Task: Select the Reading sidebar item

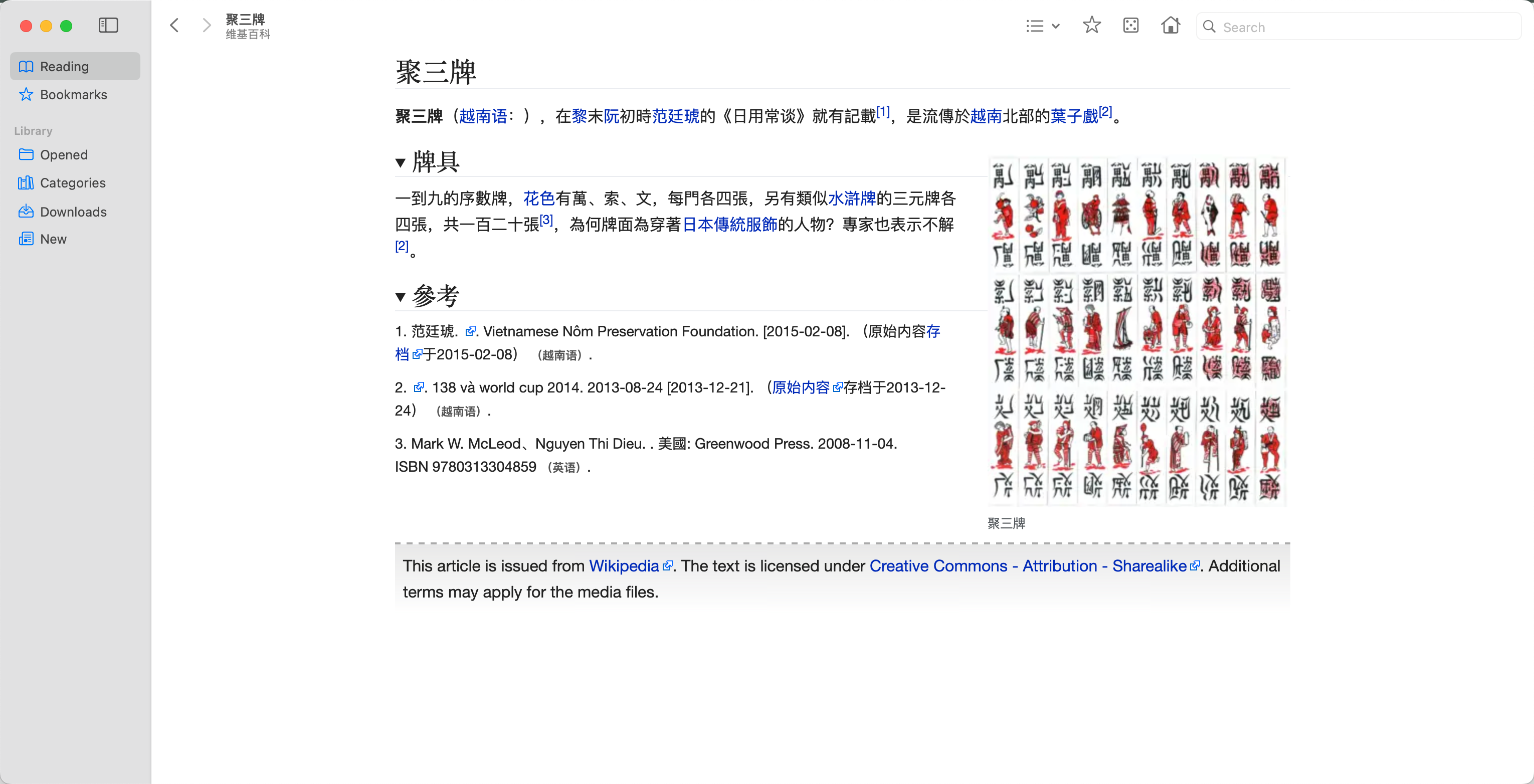Action: 75,66
